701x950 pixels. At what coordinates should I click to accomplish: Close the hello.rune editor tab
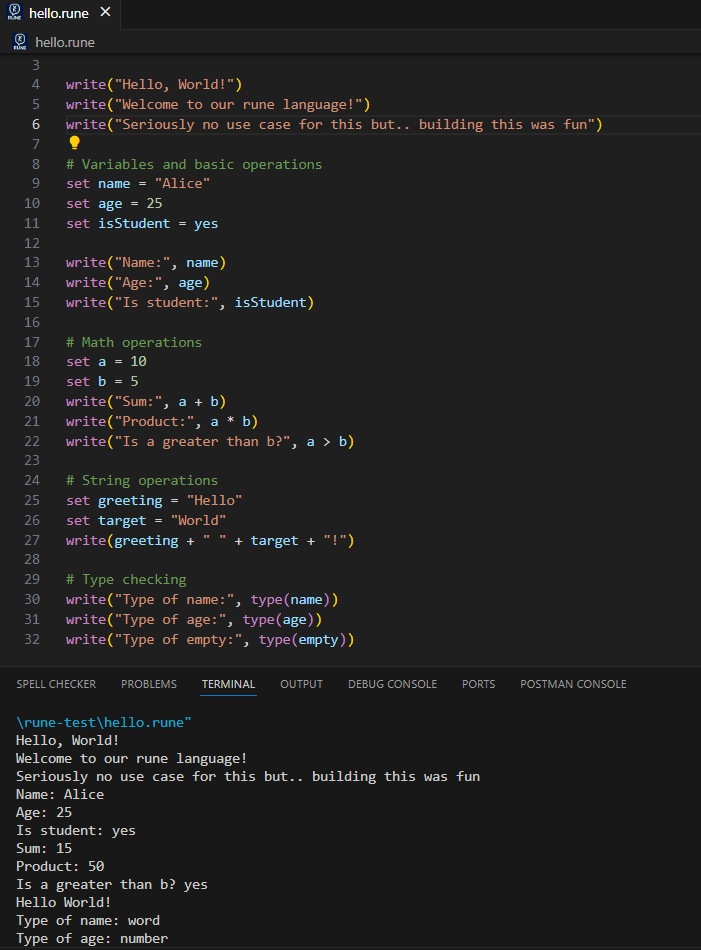[x=105, y=12]
